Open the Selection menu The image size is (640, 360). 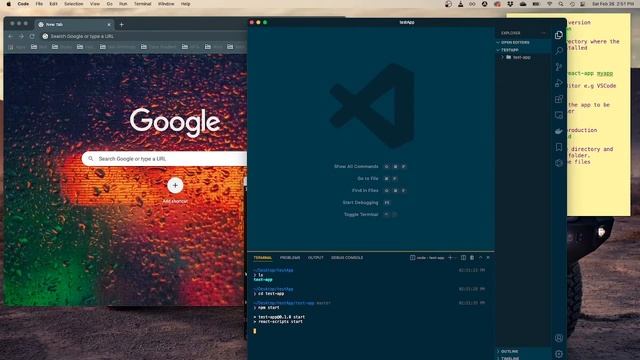(73, 4)
